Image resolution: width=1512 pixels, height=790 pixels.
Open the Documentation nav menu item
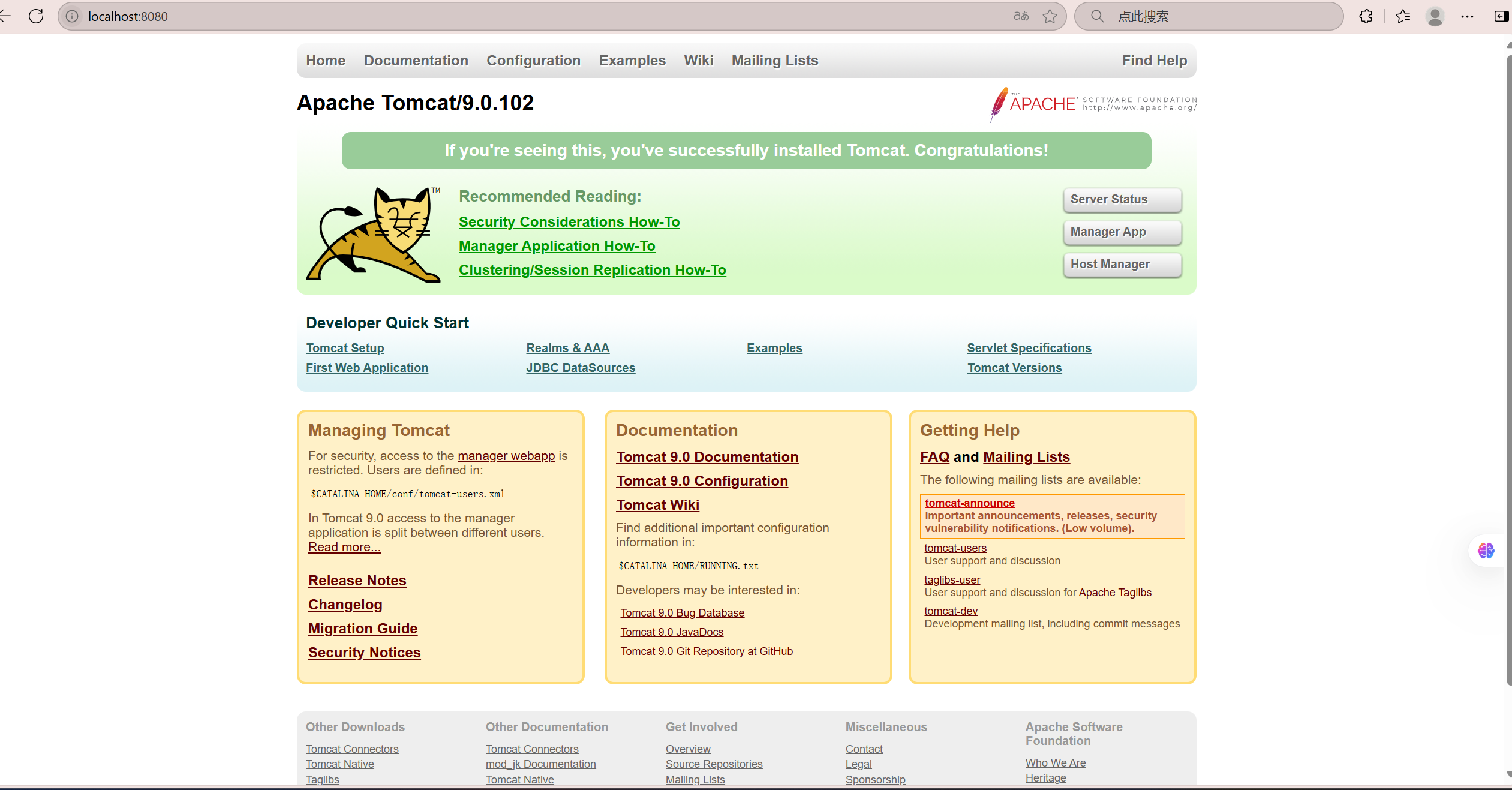(x=416, y=61)
